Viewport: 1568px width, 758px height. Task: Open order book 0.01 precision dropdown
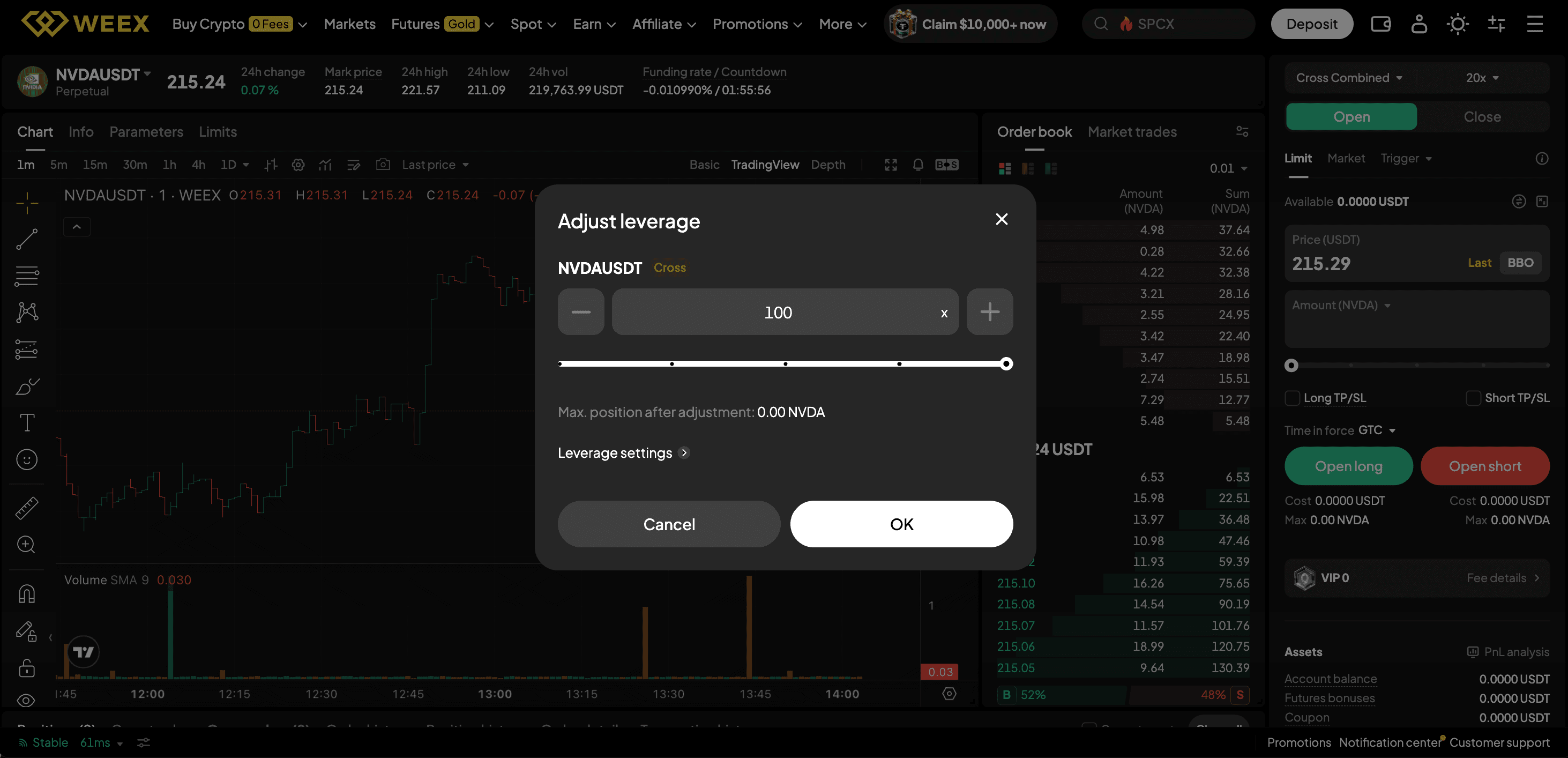pos(1228,168)
